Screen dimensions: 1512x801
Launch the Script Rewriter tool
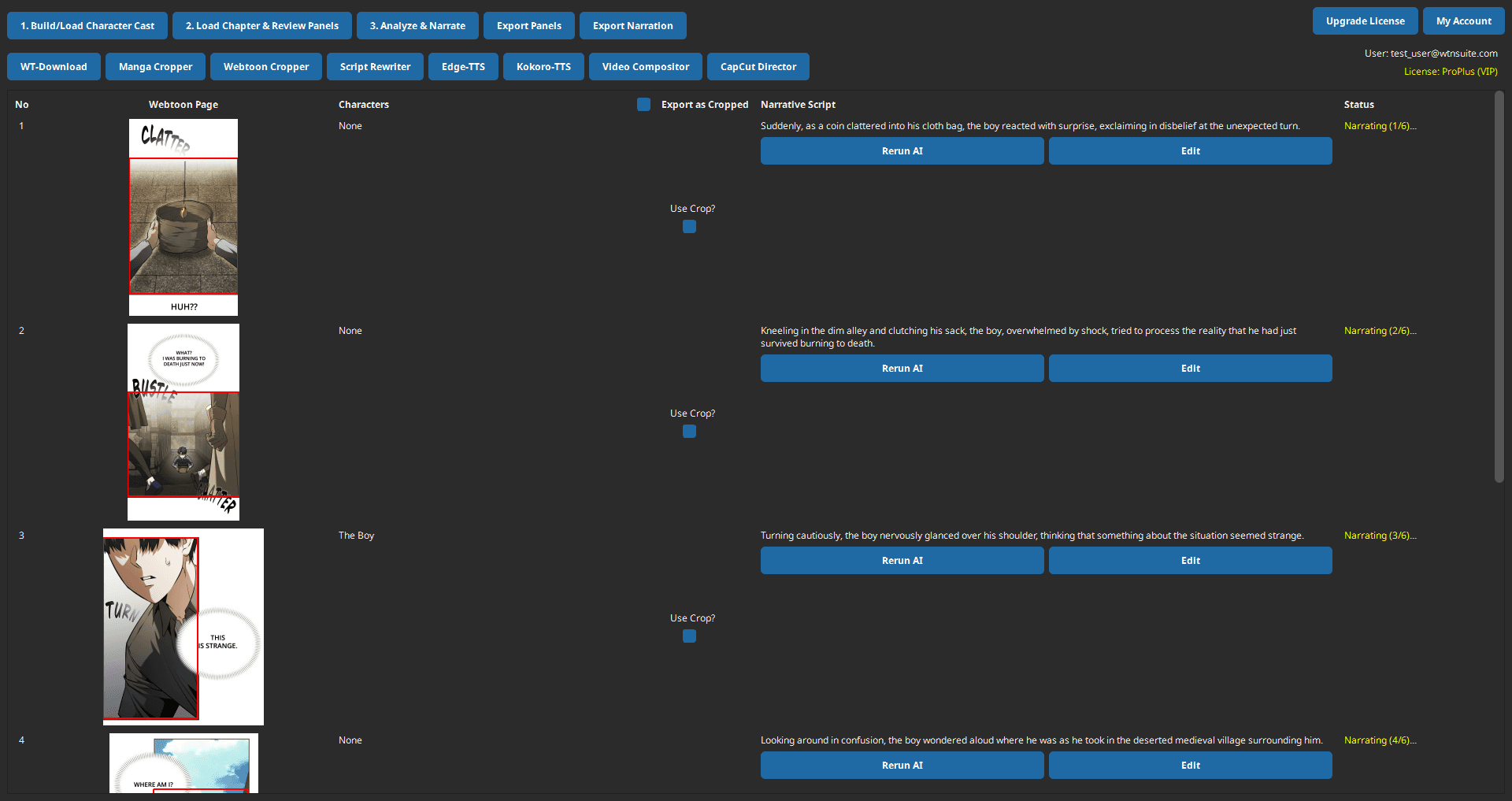(375, 66)
